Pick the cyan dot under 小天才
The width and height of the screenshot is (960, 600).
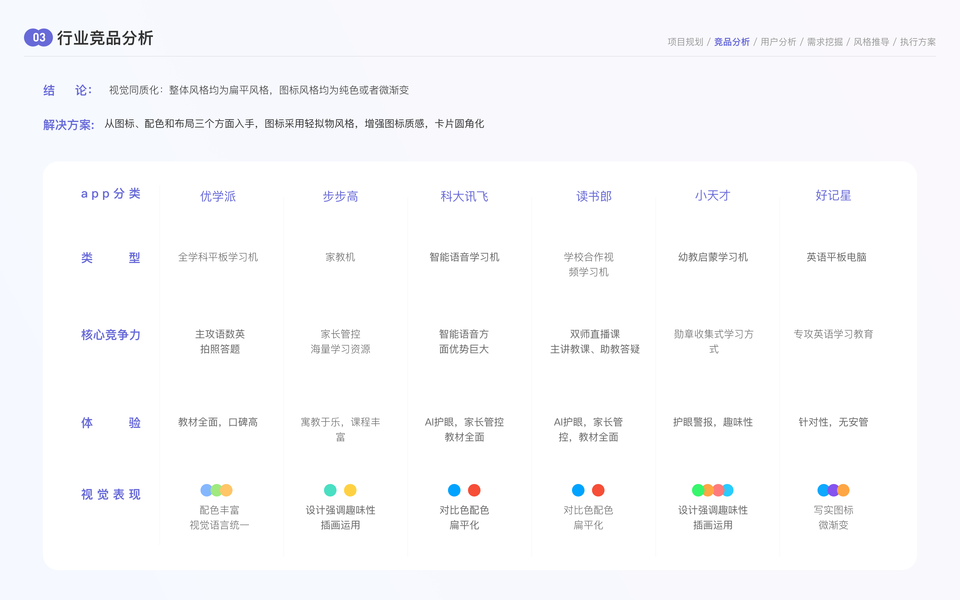tap(729, 490)
